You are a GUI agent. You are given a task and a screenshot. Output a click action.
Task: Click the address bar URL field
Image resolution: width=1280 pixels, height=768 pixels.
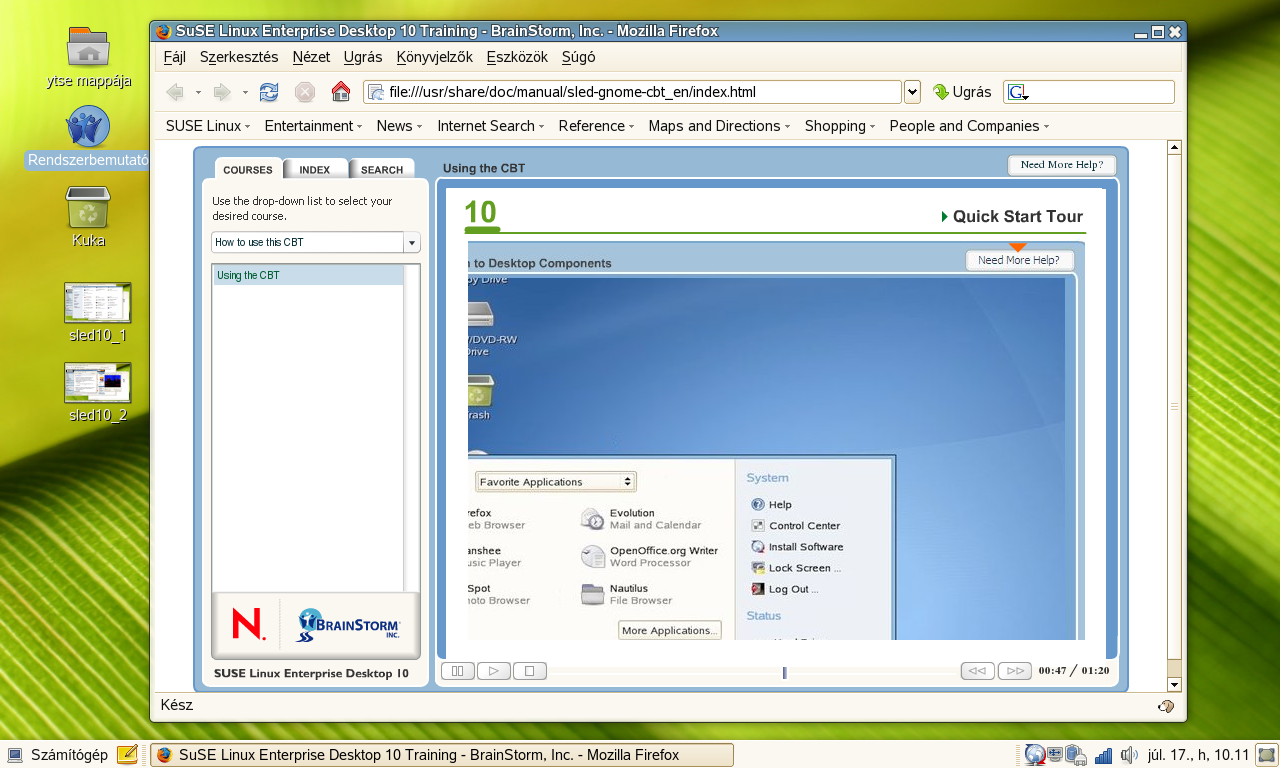(x=633, y=92)
